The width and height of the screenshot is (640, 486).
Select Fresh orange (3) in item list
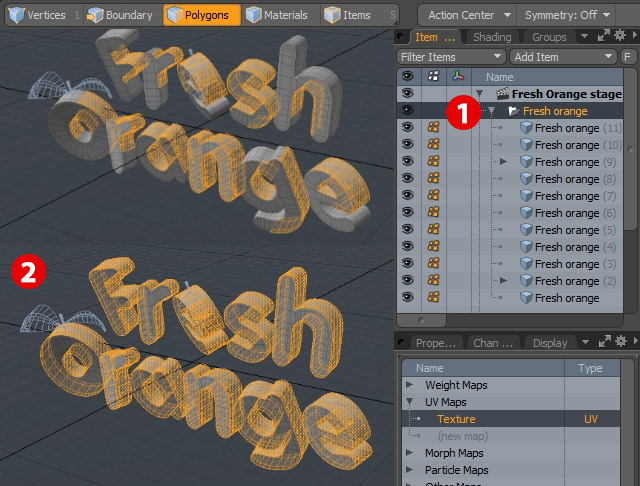coord(576,264)
